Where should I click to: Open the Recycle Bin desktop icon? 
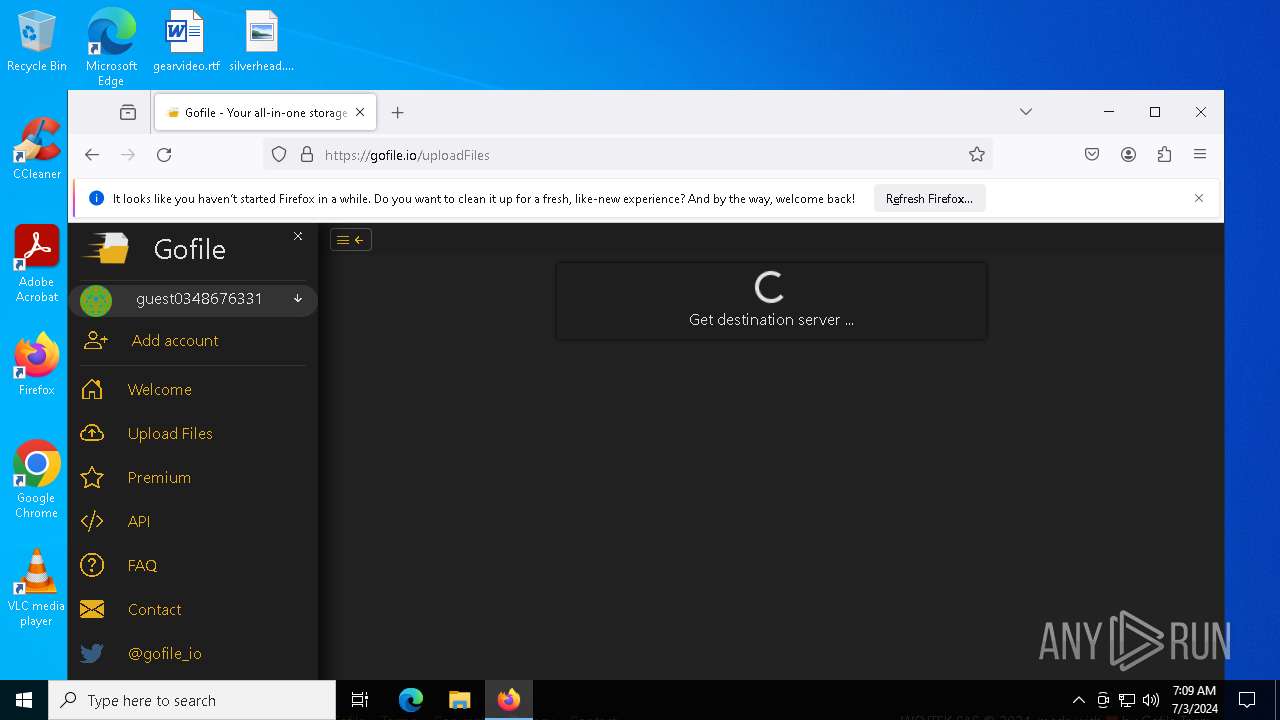point(37,41)
